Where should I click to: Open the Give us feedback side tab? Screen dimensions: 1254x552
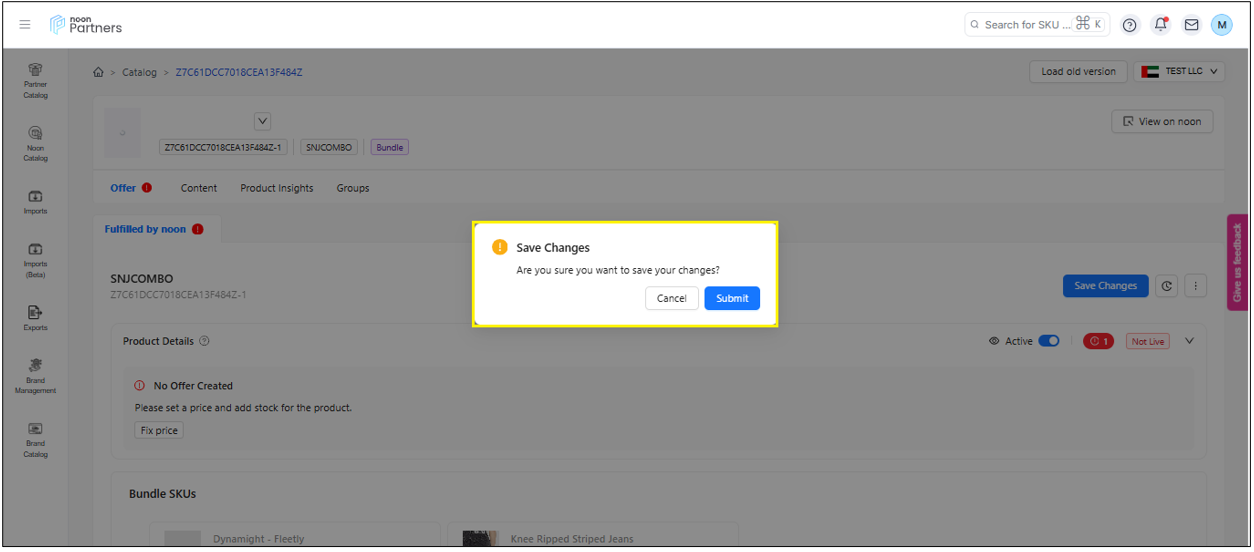1237,262
